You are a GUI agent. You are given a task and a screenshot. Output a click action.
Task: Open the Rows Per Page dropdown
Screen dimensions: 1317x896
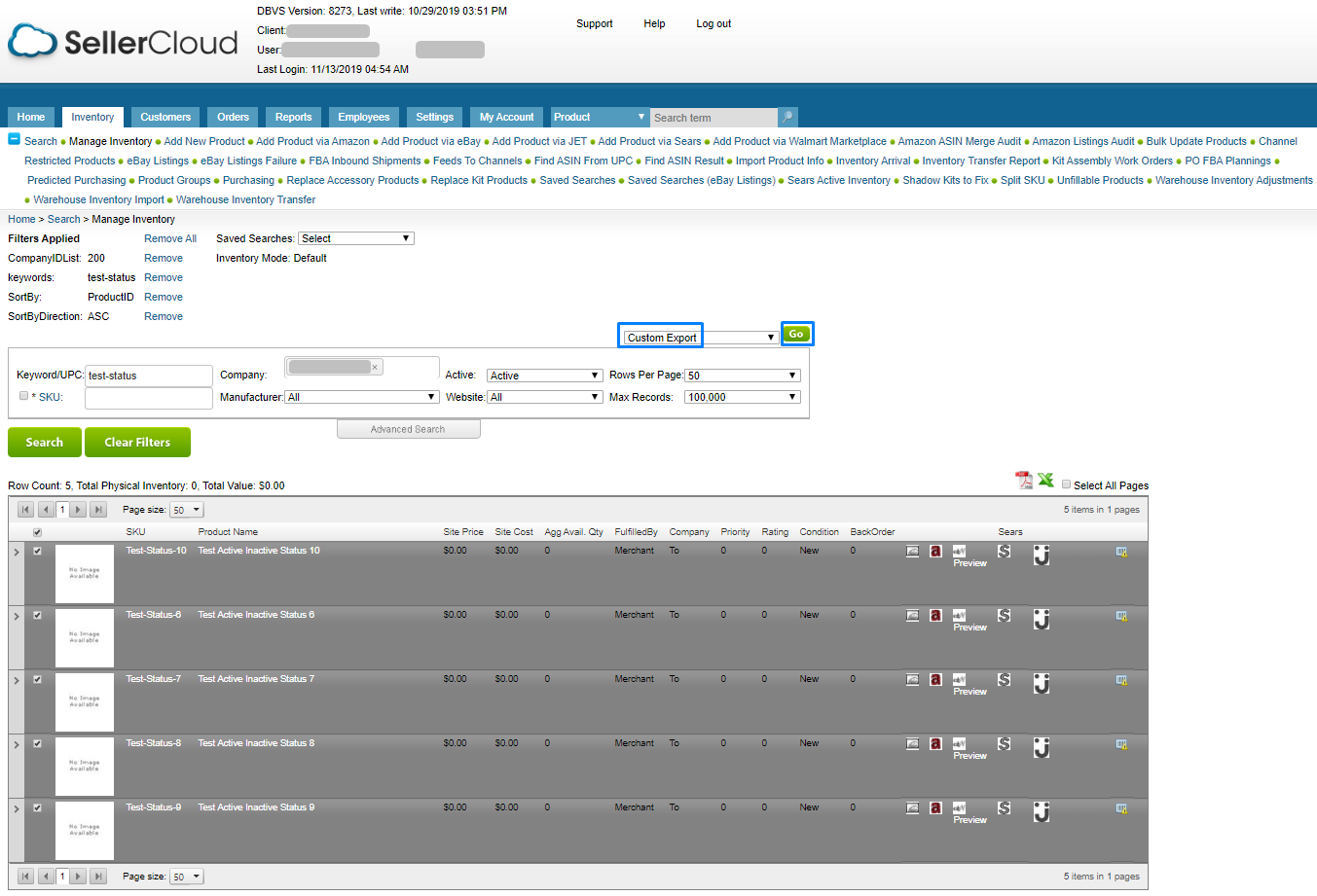[x=743, y=376]
